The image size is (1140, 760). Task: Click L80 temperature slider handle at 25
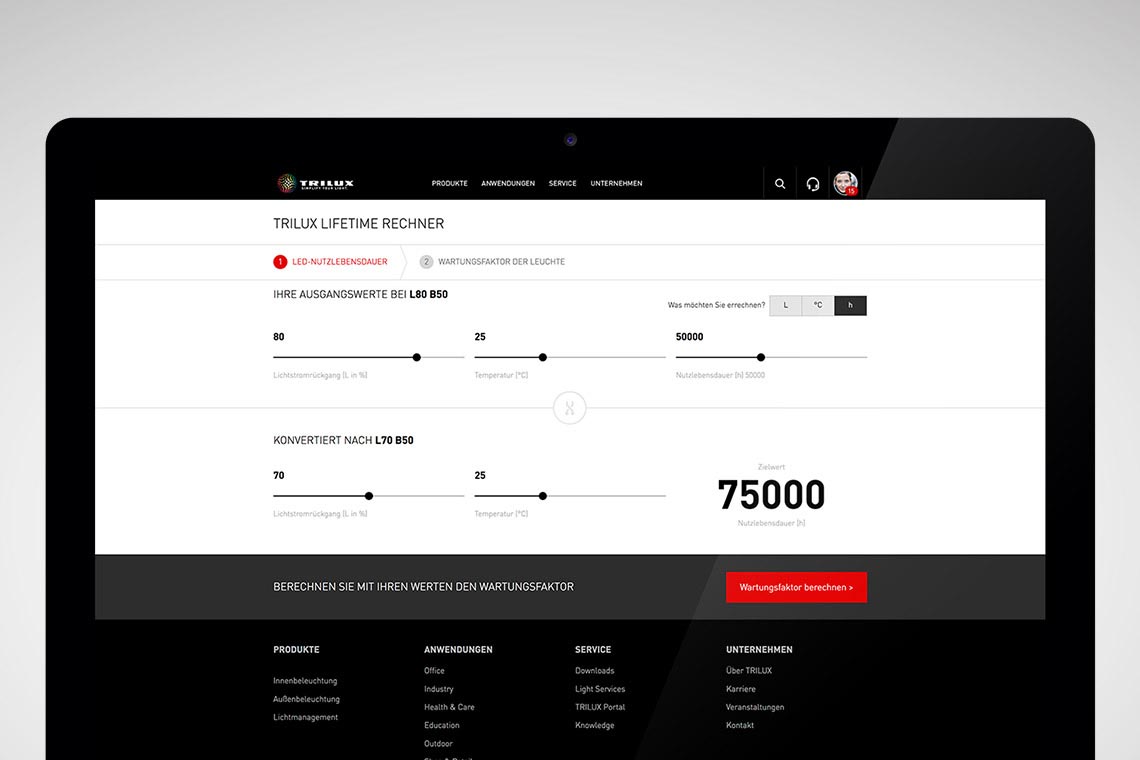pos(542,357)
